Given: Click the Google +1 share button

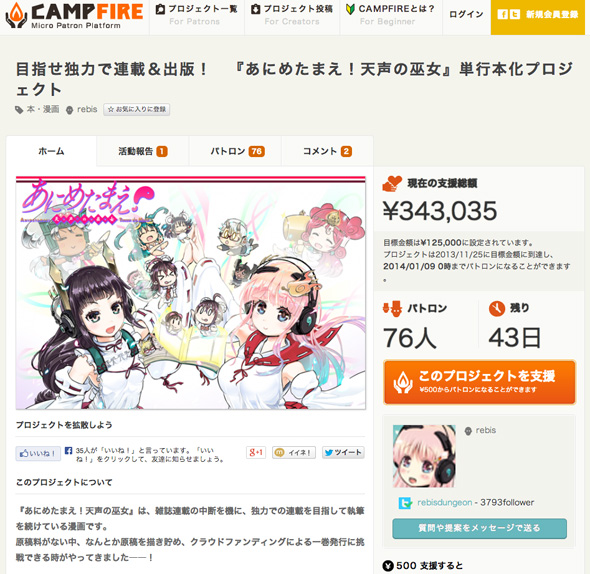Looking at the screenshot, I should (255, 452).
